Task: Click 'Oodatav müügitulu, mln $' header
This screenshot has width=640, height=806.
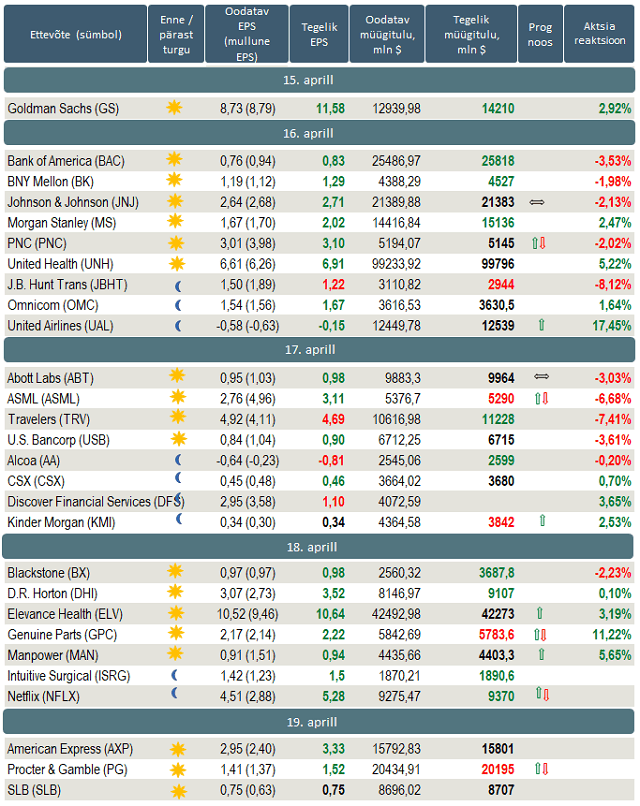Action: click(x=387, y=34)
